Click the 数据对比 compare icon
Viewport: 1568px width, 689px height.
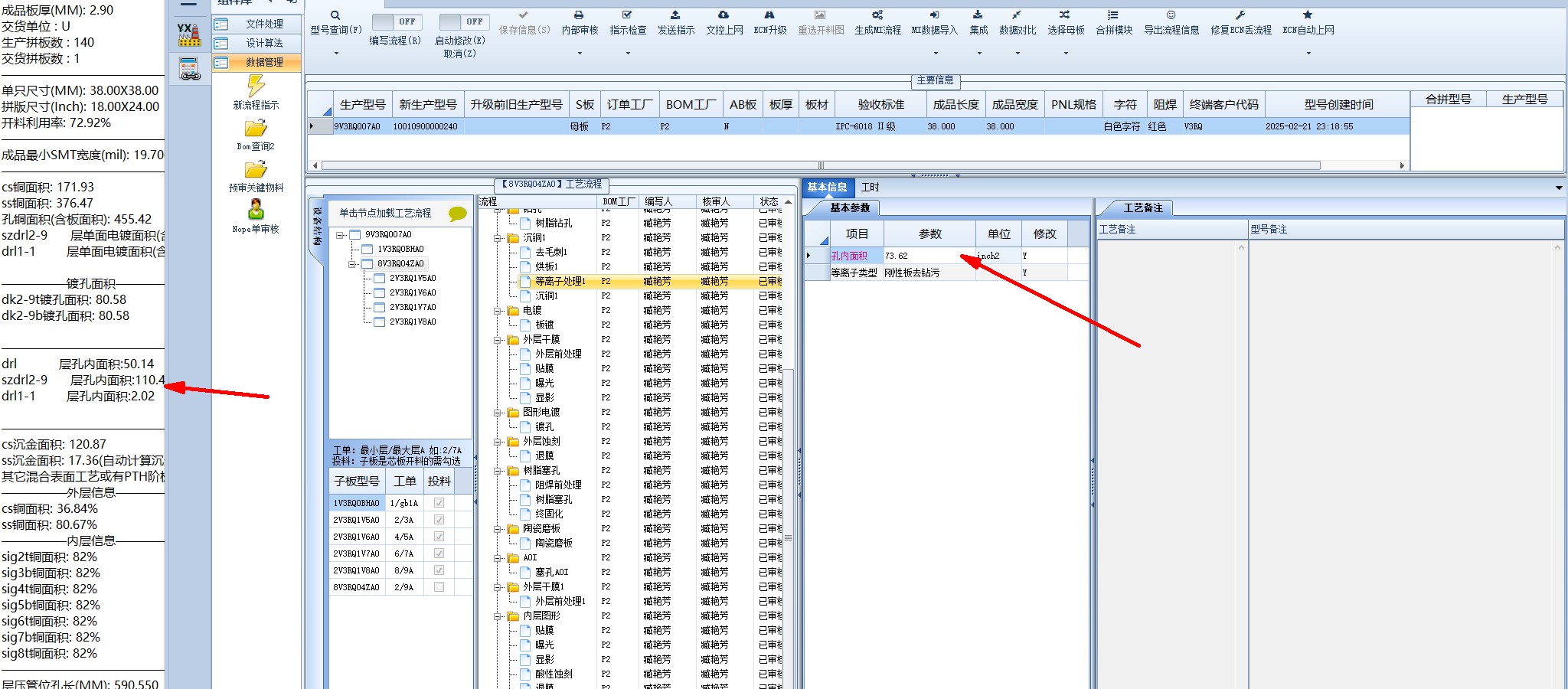click(1017, 15)
